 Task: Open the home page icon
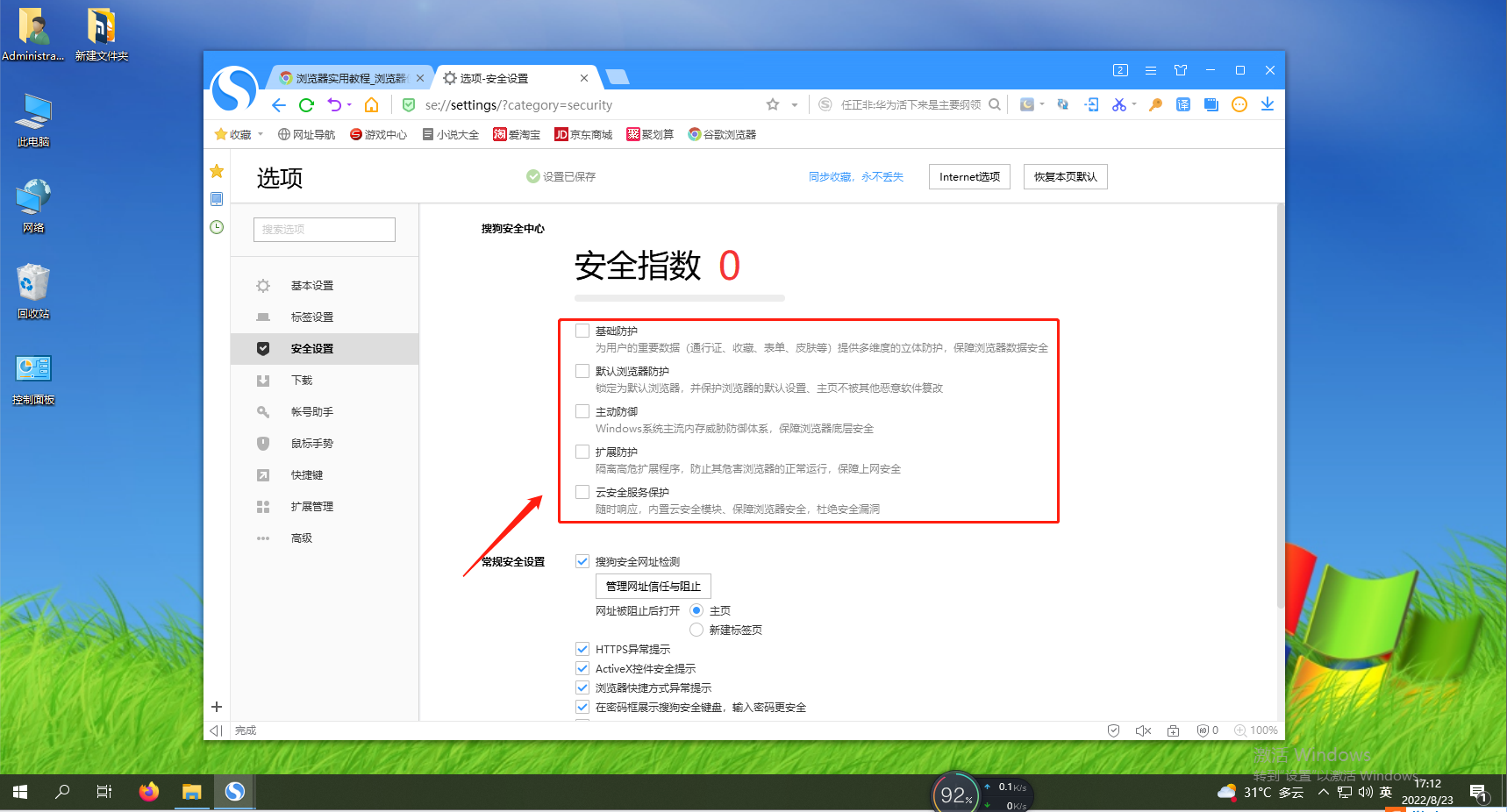[x=372, y=105]
